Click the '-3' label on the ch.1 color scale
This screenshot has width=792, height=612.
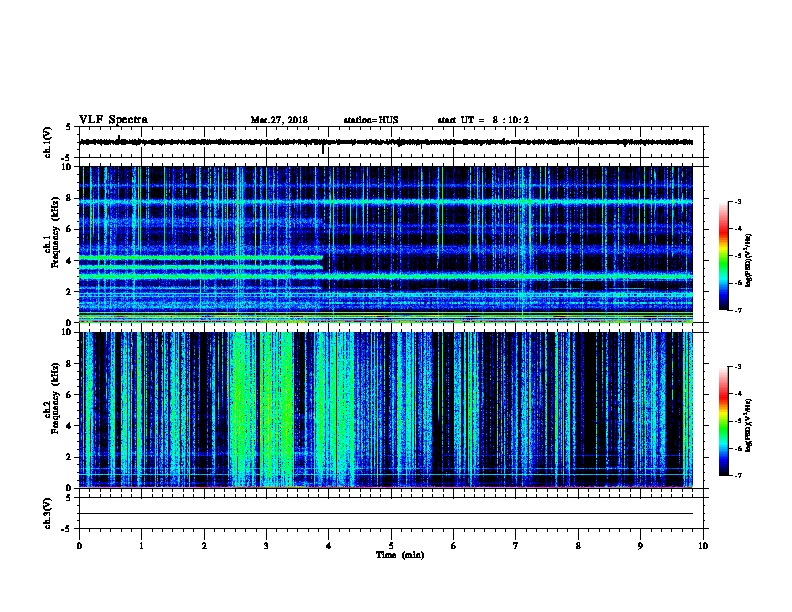pyautogui.click(x=737, y=202)
